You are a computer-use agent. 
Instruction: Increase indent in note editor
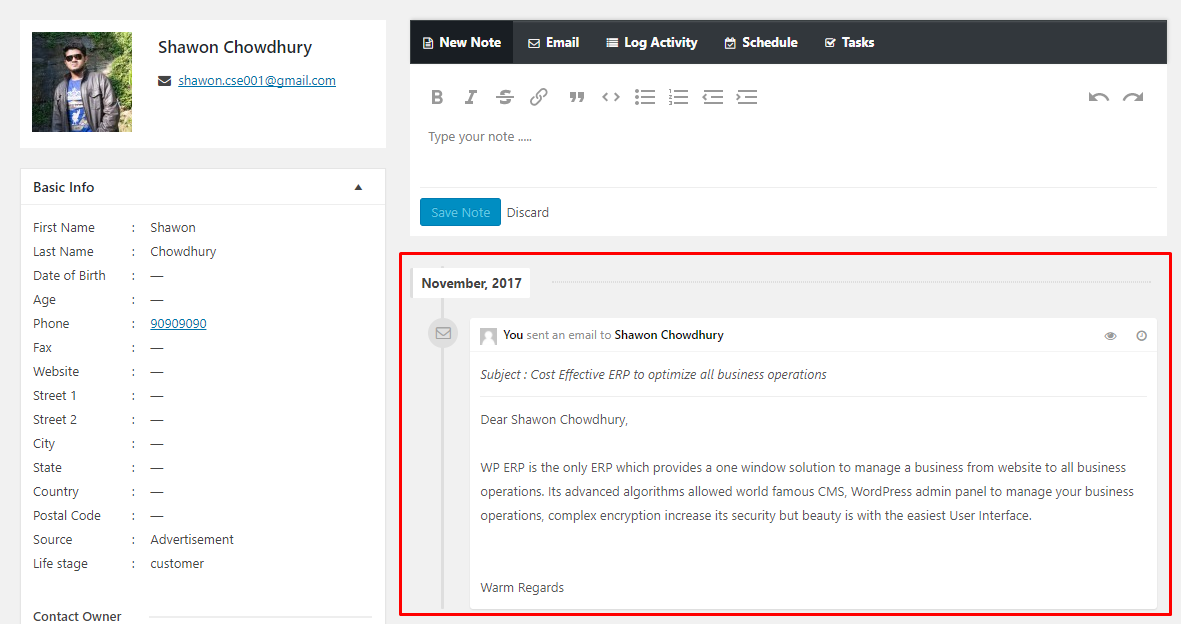(746, 97)
